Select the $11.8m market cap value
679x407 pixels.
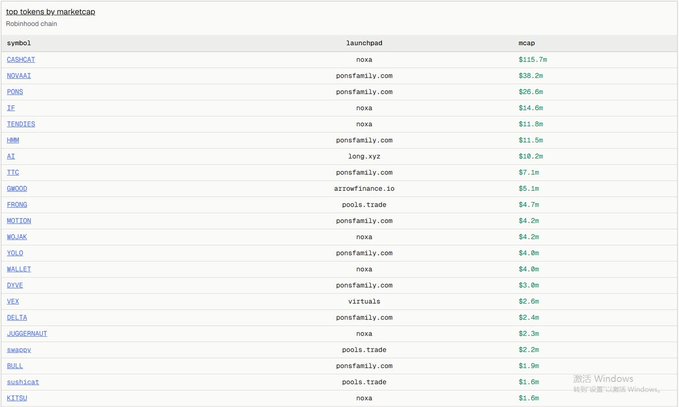531,124
